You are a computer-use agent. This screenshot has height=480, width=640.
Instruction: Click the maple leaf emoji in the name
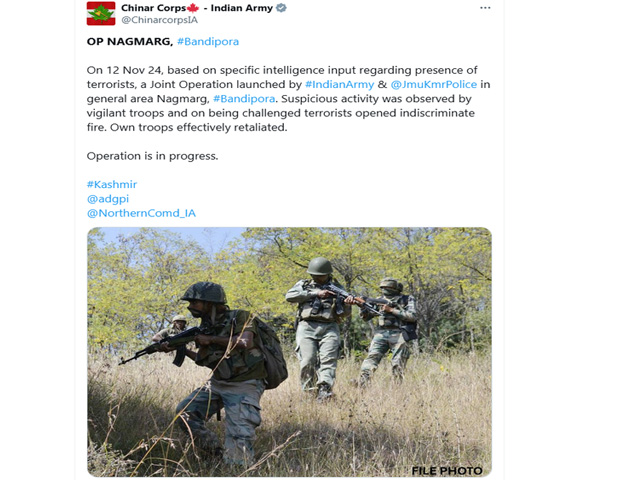coord(193,8)
